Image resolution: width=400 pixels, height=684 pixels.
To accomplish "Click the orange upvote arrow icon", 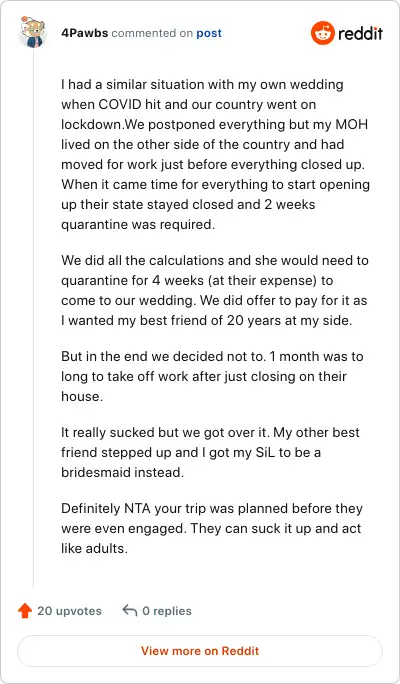I will coord(25,611).
